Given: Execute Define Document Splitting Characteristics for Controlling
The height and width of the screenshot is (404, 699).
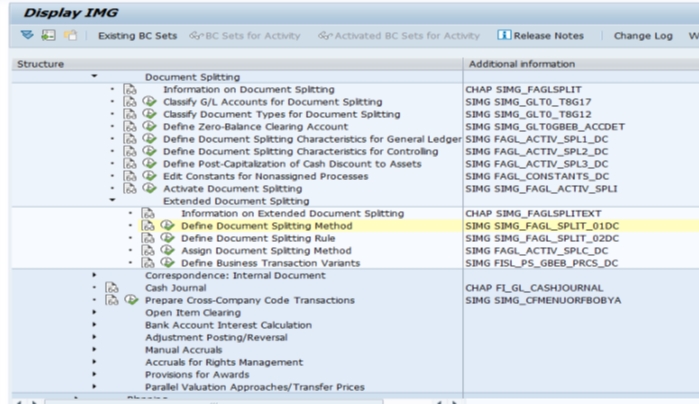Looking at the screenshot, I should 149,151.
